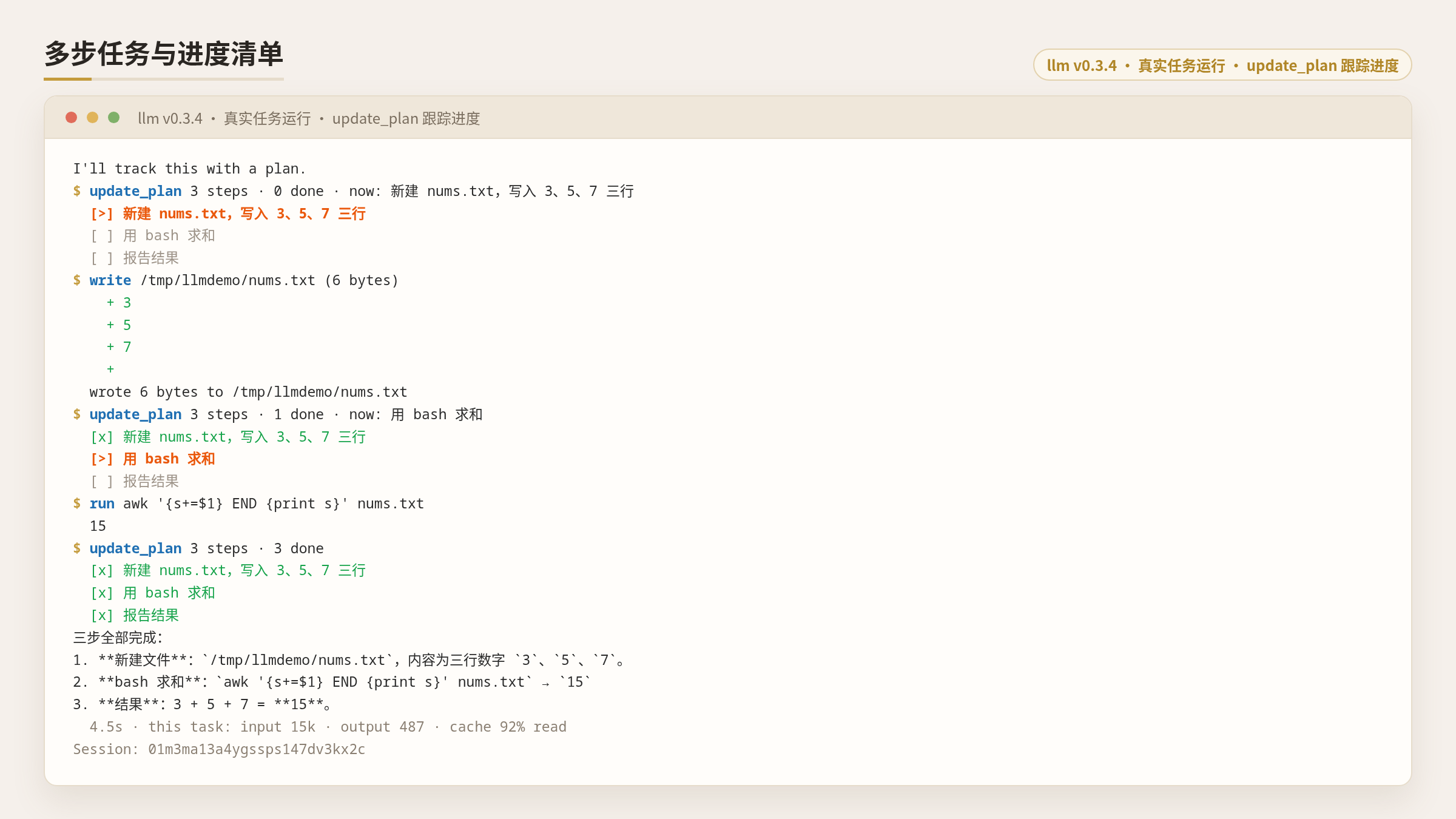Image resolution: width=1456 pixels, height=819 pixels.
Task: Click update_plan command showing 3 done
Action: click(x=198, y=548)
